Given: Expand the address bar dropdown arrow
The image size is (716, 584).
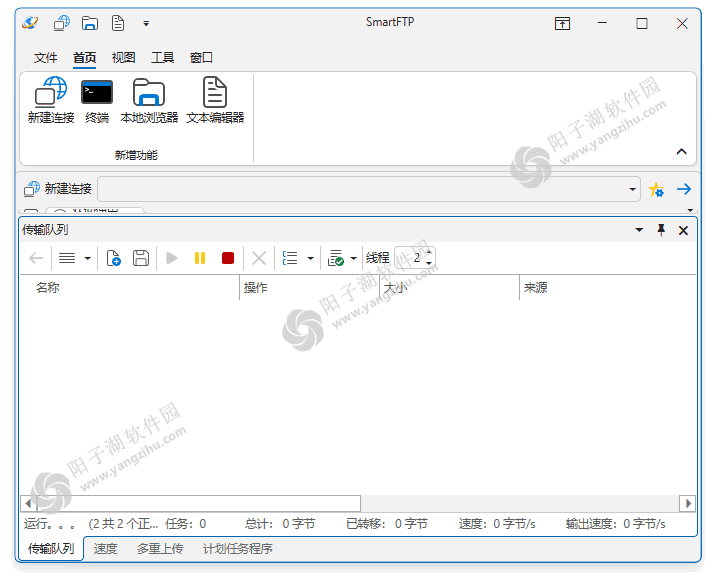Looking at the screenshot, I should click(632, 189).
